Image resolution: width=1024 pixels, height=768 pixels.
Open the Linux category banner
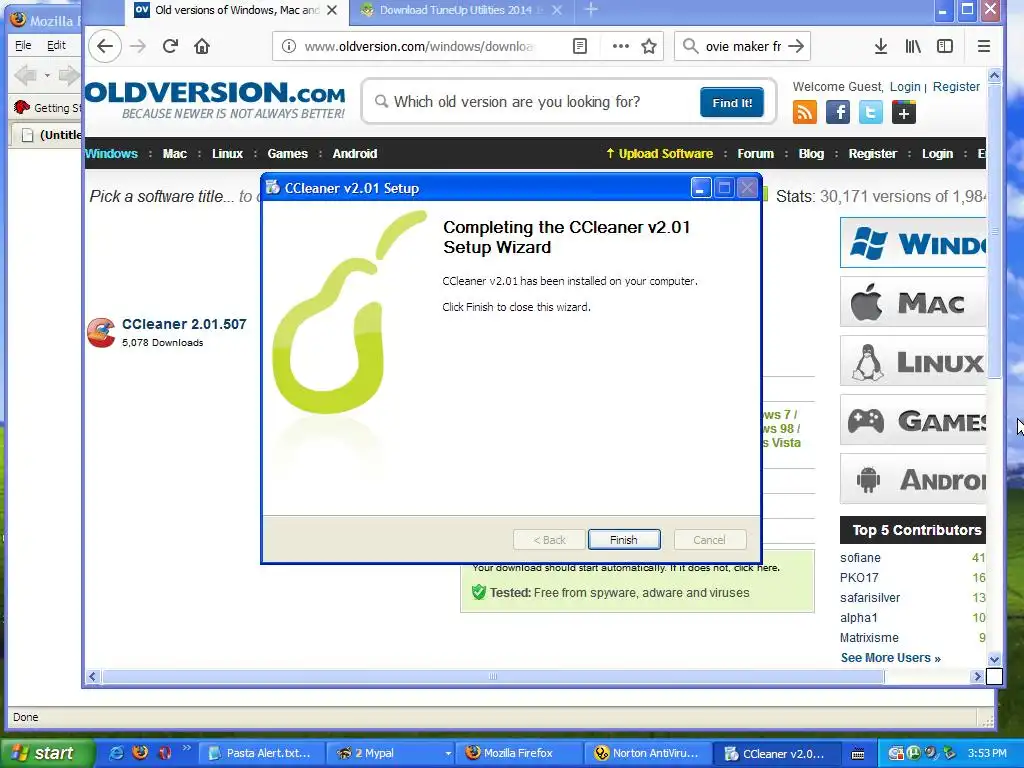click(x=913, y=361)
